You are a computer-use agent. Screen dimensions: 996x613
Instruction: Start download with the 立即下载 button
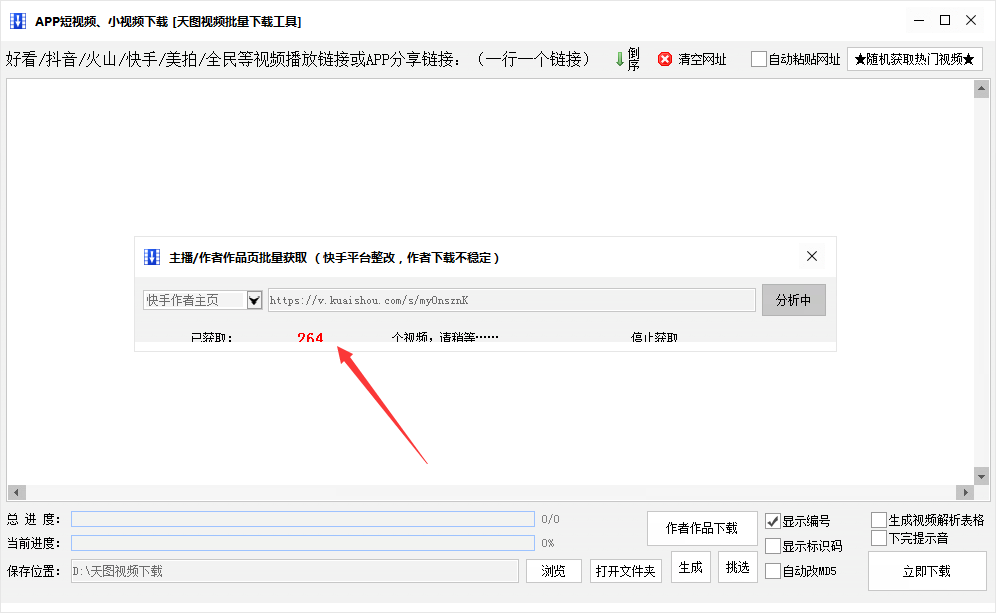coord(927,571)
